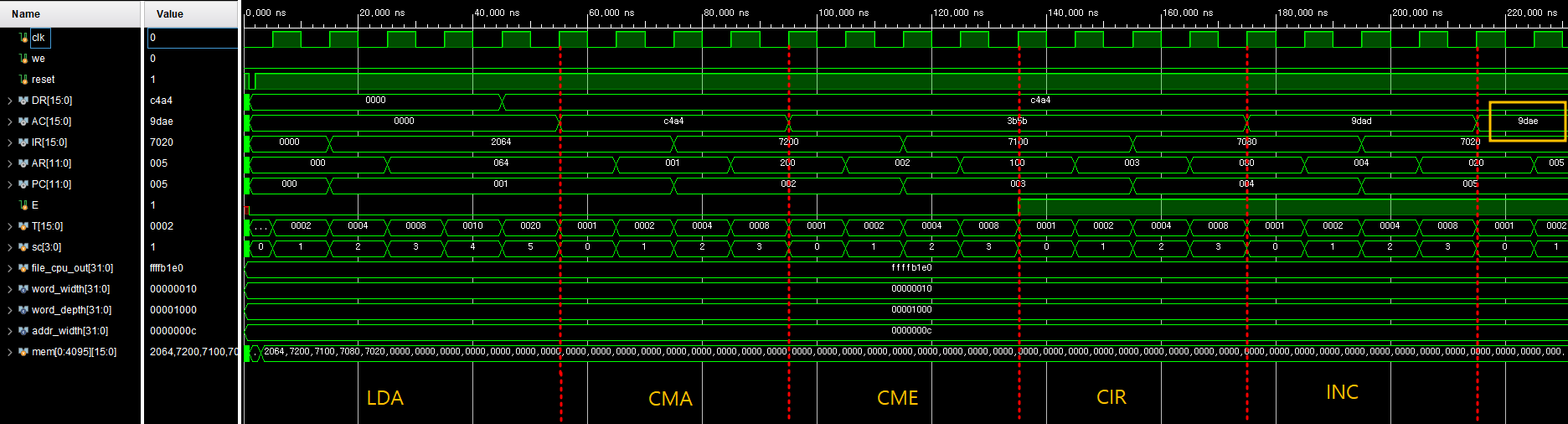
Task: Click the IR value 7020 in Value column
Action: point(162,142)
